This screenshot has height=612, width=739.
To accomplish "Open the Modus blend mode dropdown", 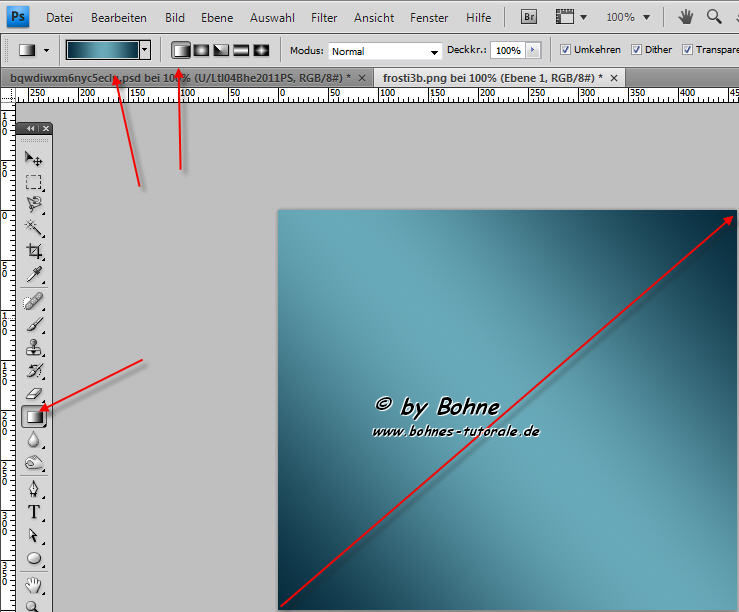I will tap(386, 51).
